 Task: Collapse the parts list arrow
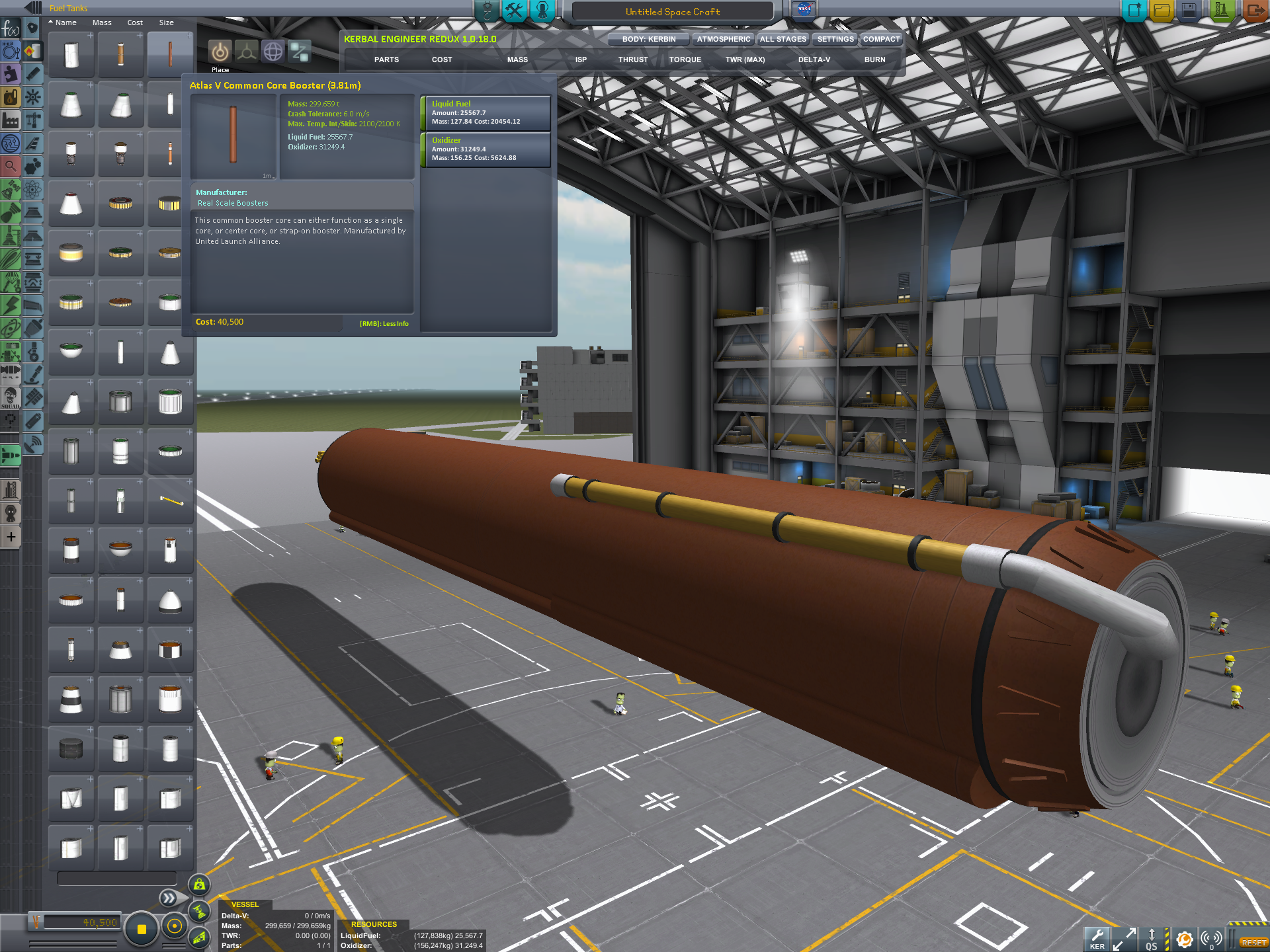click(x=32, y=8)
